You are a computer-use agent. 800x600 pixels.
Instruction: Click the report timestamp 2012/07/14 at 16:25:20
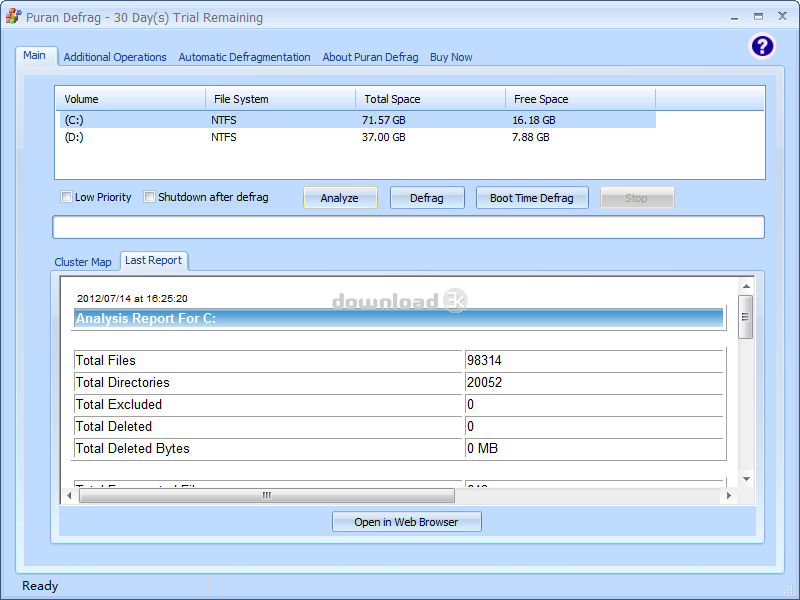(132, 298)
